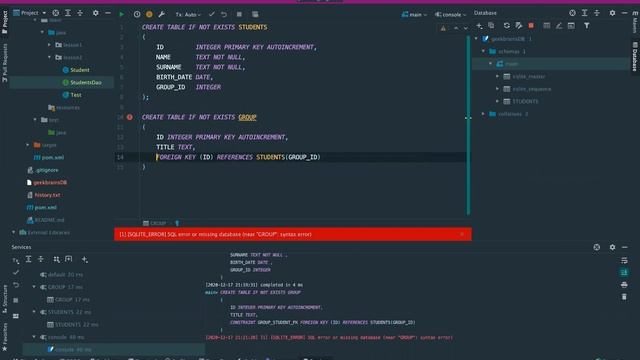
Task: Locate current file in Project panel
Action: (56, 13)
